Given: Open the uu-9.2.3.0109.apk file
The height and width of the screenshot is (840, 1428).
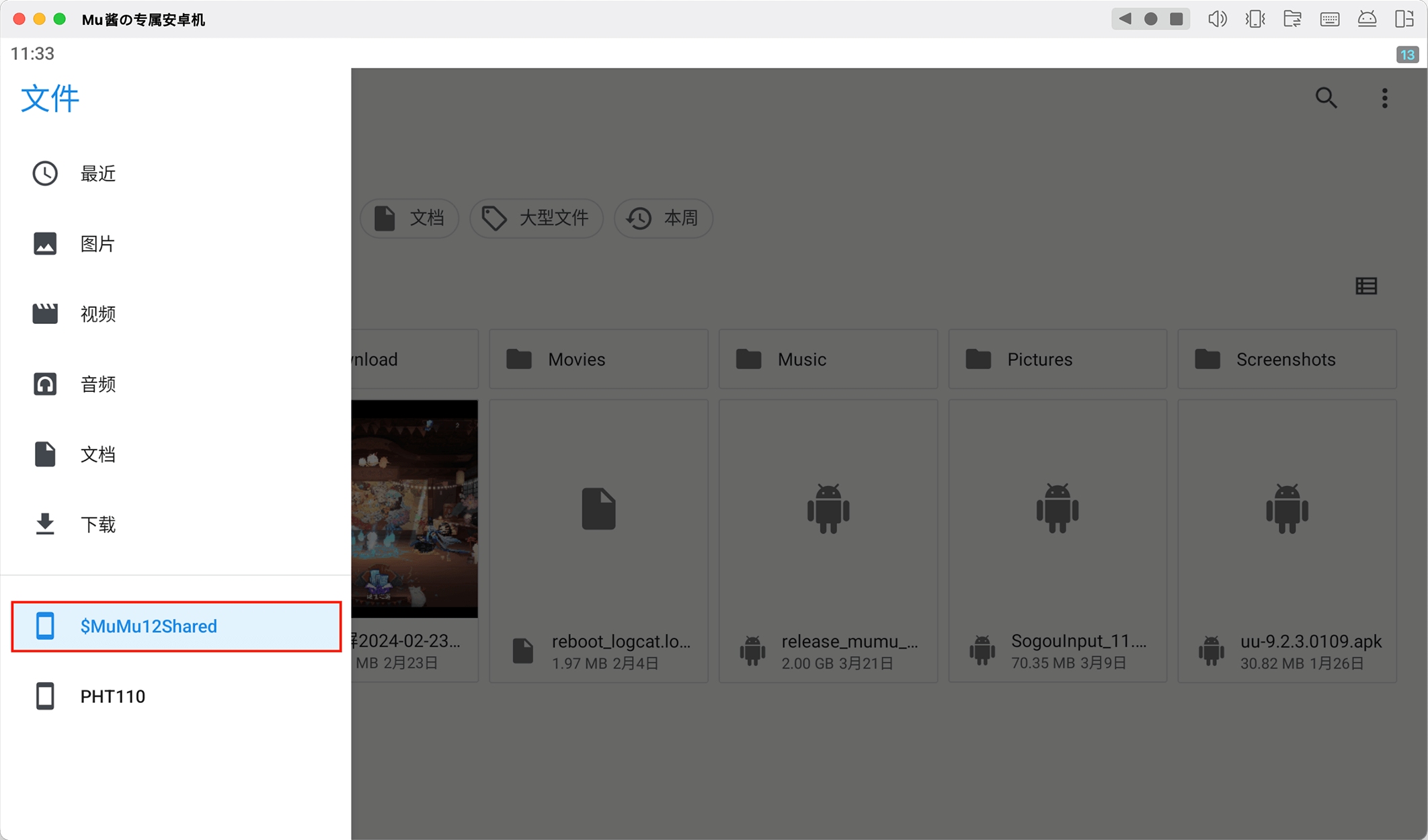Looking at the screenshot, I should [x=1287, y=541].
